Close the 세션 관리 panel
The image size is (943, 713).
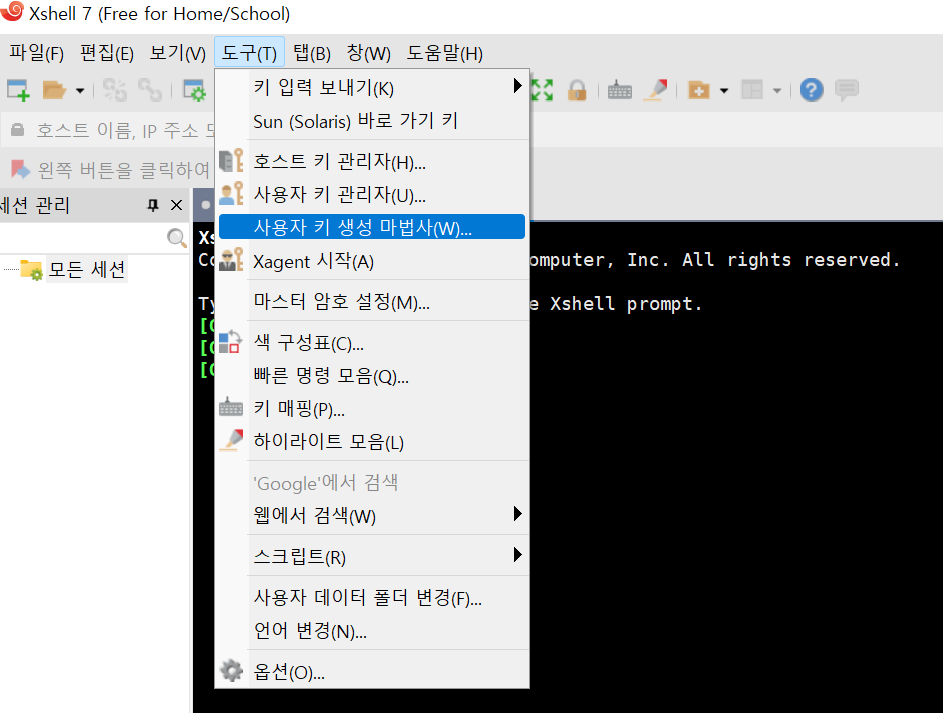[x=176, y=206]
